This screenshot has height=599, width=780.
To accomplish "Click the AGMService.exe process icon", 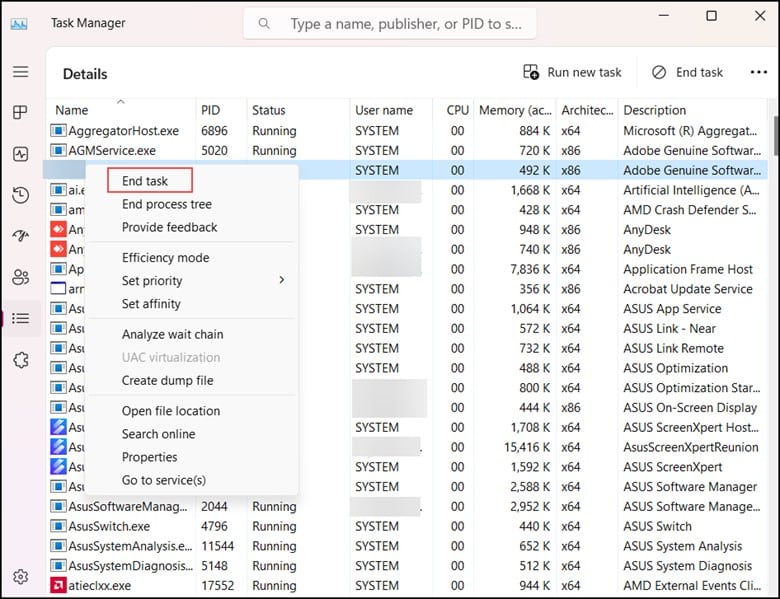I will (x=58, y=150).
